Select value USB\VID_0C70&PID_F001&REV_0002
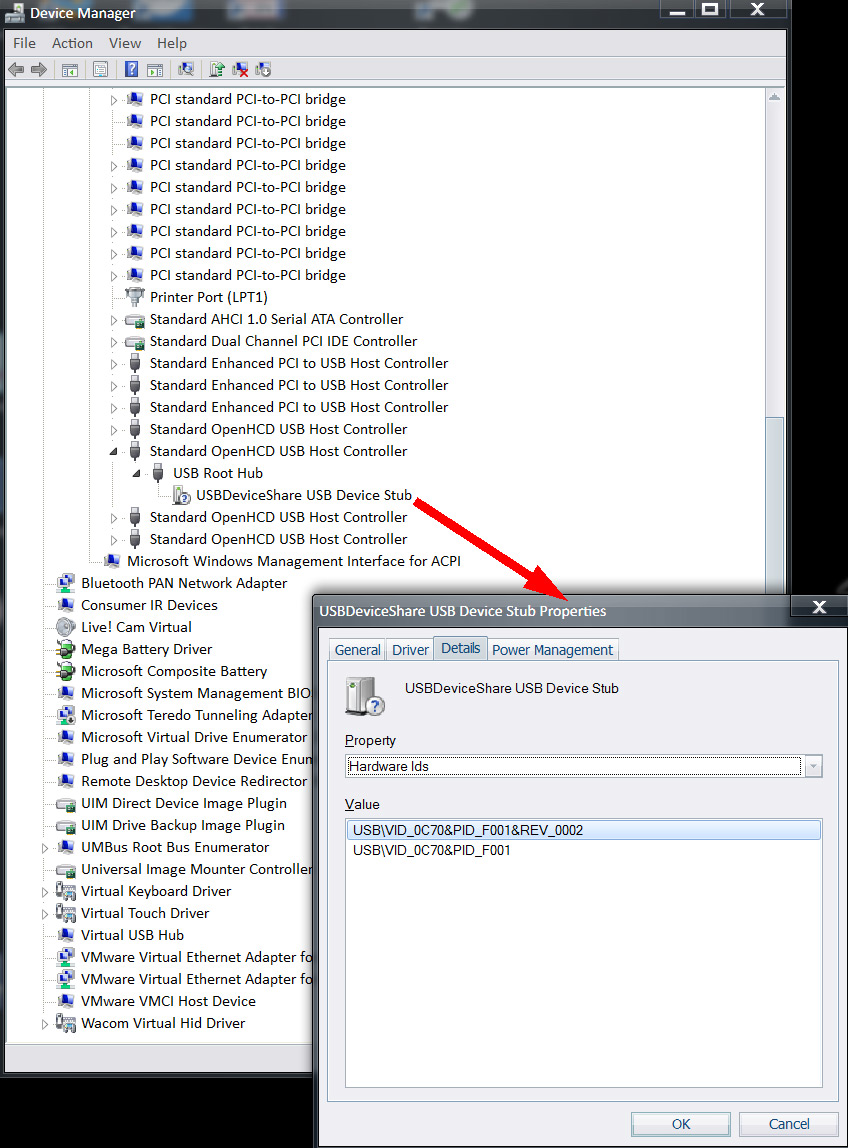Viewport: 848px width, 1148px height. pyautogui.click(x=583, y=830)
